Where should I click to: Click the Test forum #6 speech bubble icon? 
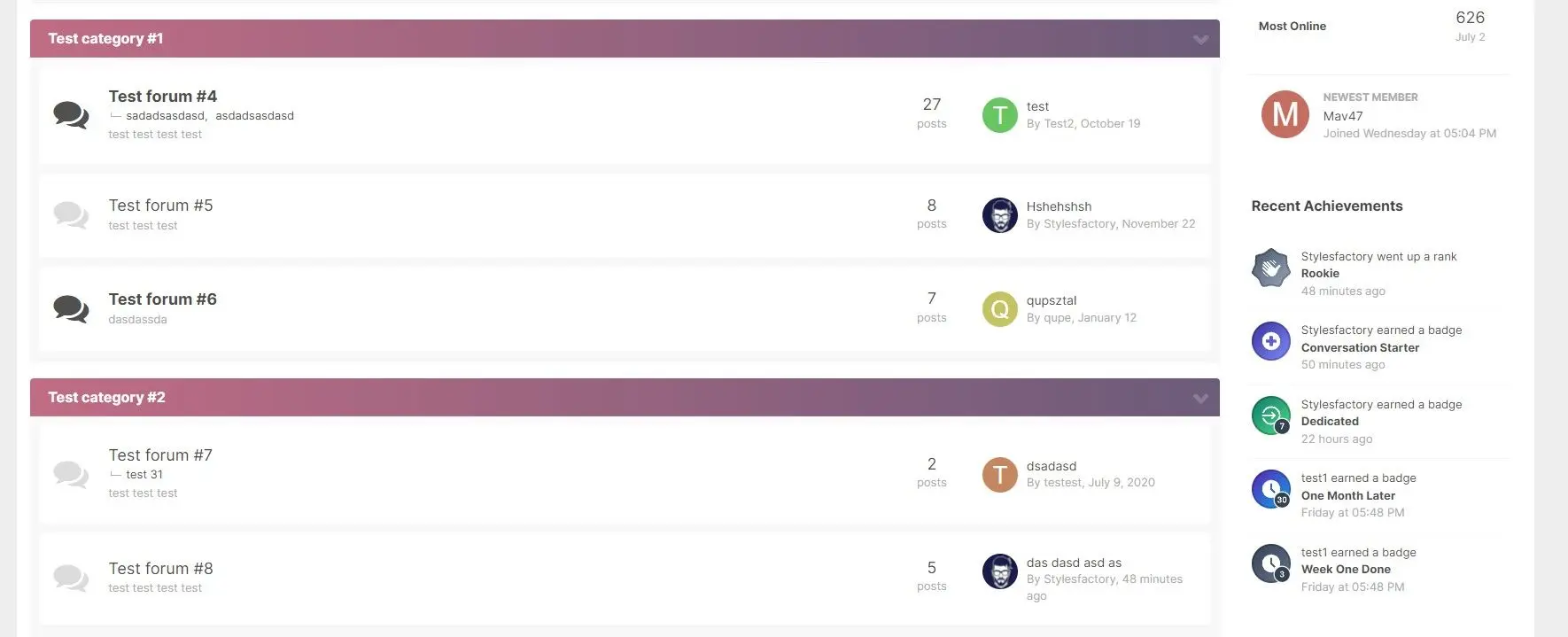point(71,308)
